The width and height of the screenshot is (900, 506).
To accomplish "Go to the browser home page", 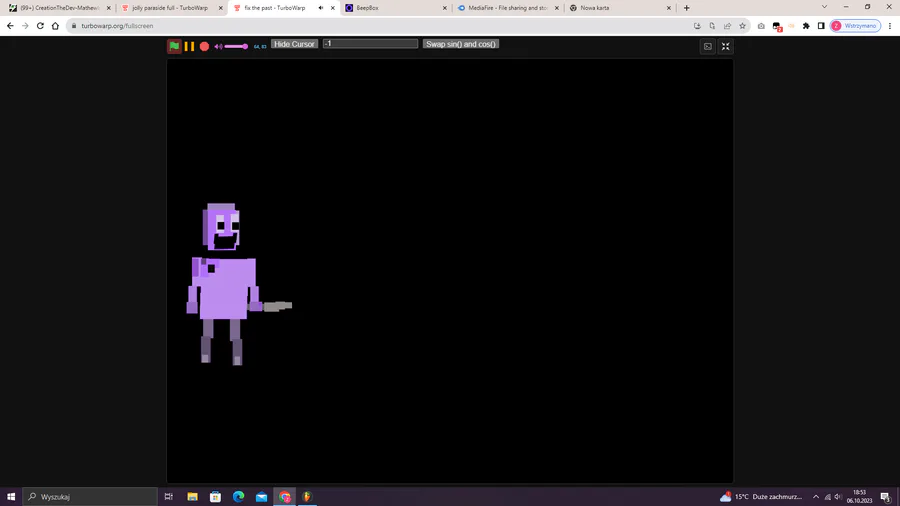I will point(55,26).
